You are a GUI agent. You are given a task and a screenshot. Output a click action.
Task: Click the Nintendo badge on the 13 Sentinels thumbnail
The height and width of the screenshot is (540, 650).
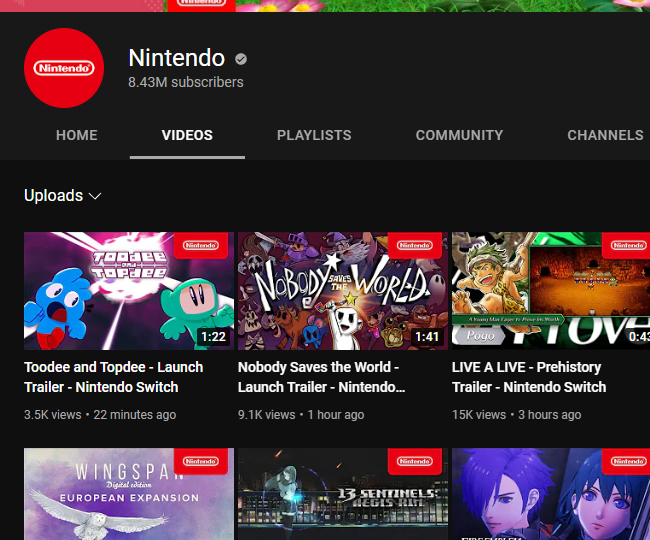pos(415,461)
